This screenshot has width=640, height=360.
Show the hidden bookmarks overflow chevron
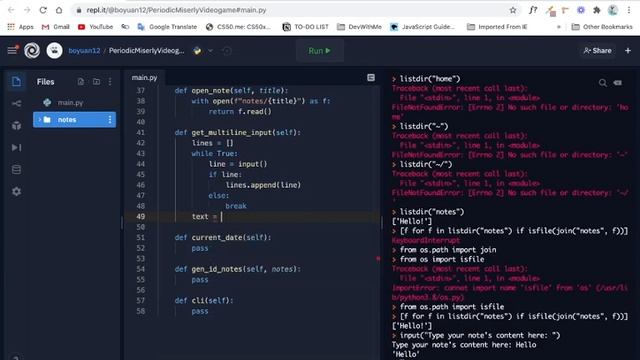[559, 27]
